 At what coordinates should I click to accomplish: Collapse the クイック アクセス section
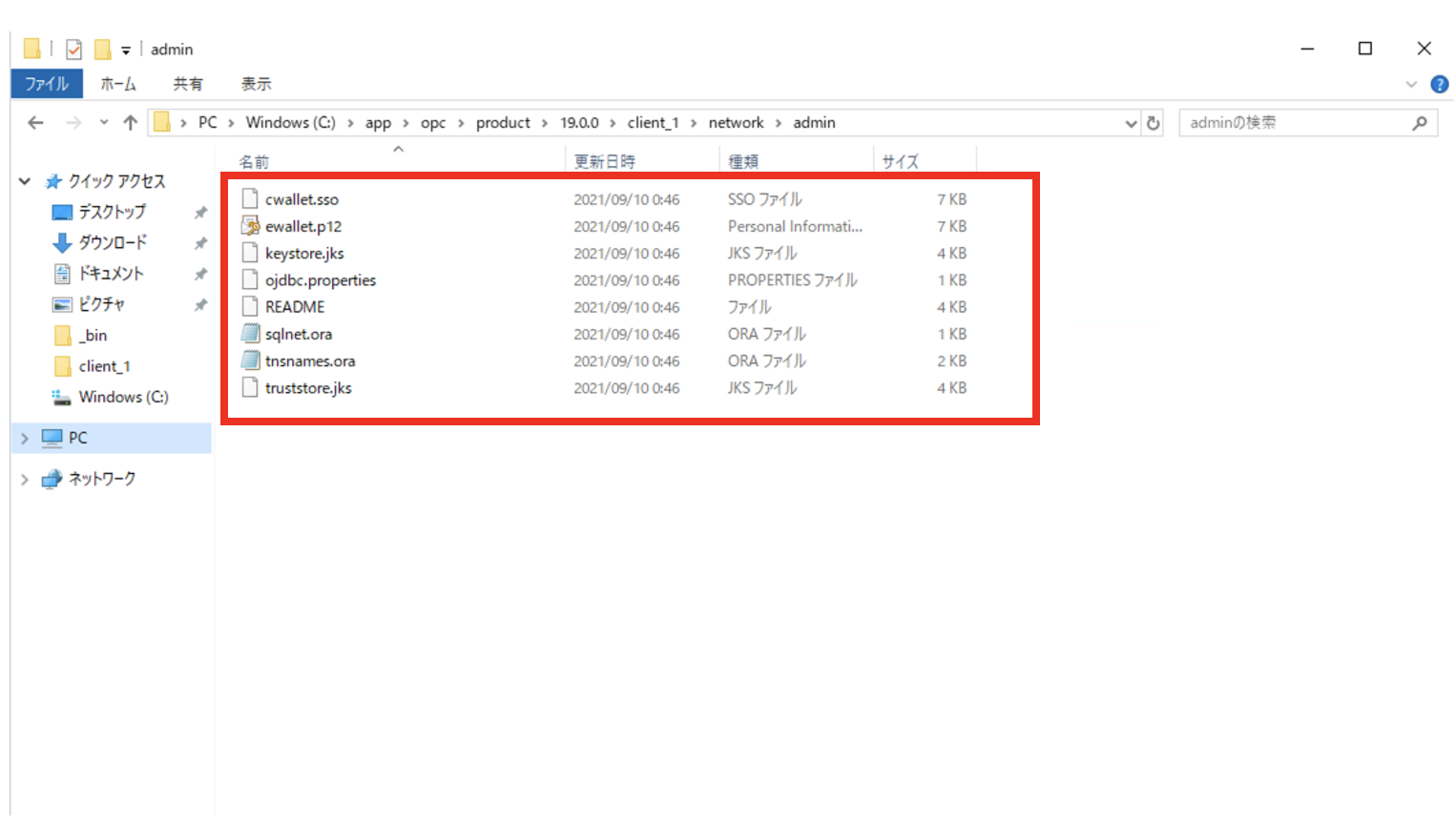pos(24,180)
